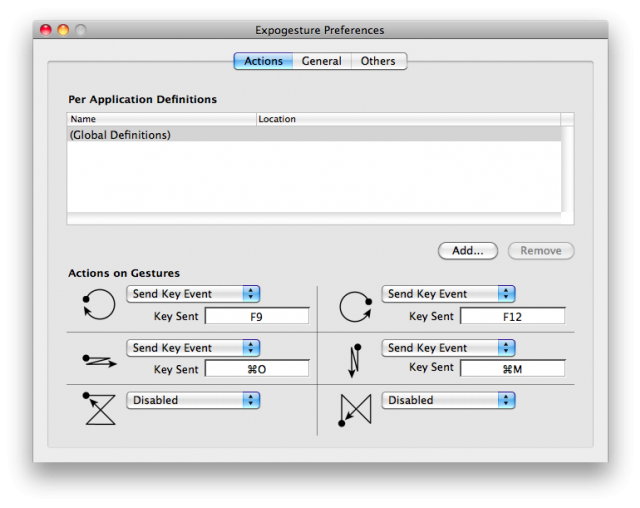The image size is (640, 508).
Task: Switch to the Actions tab
Action: pos(263,61)
